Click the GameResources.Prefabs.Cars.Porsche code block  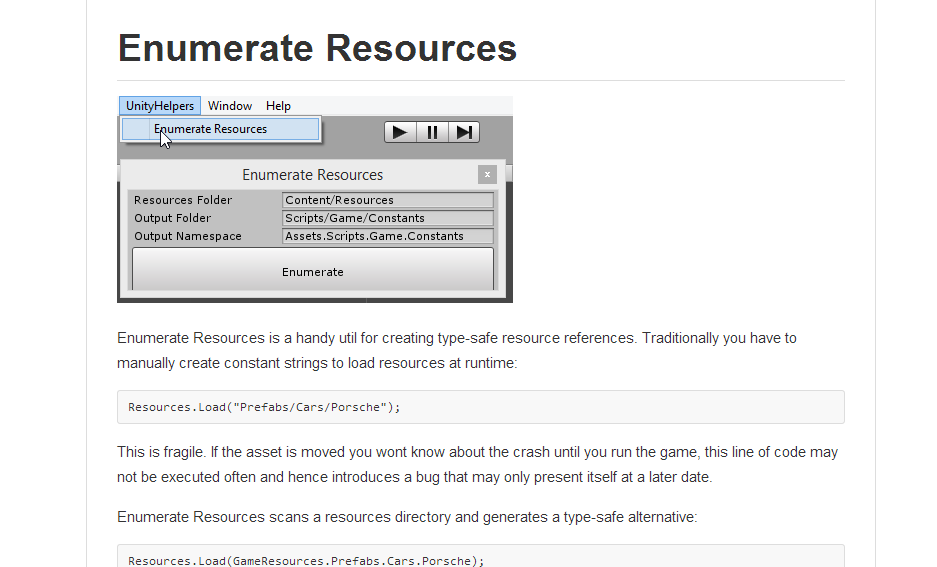coord(480,559)
